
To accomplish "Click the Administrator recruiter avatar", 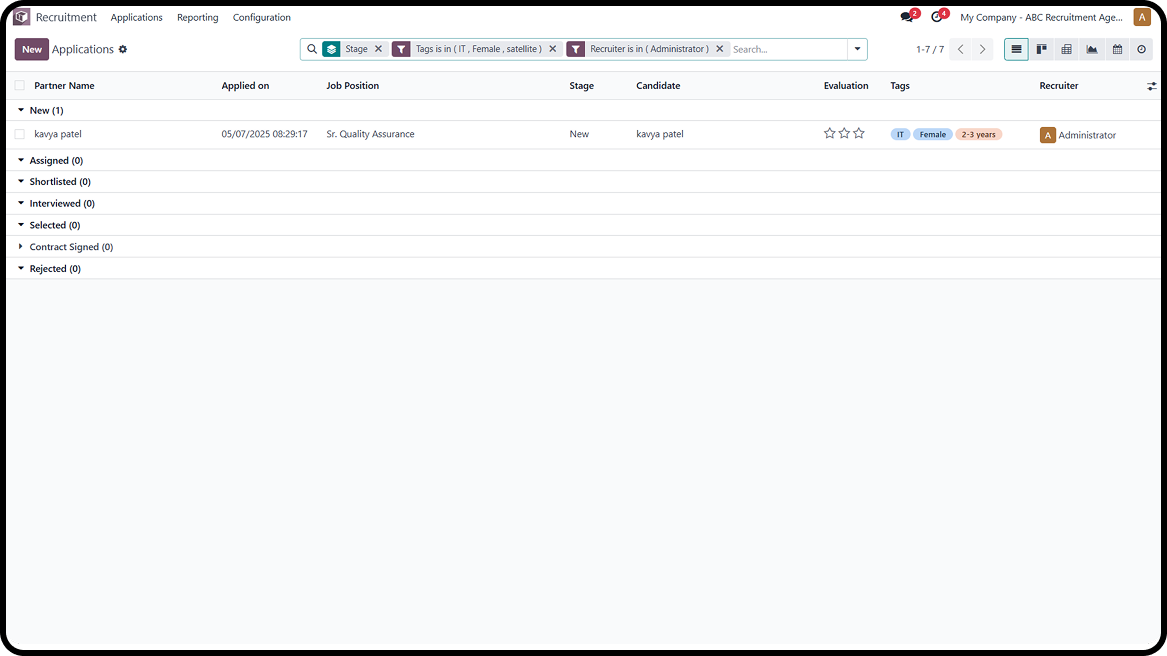I will coord(1047,135).
